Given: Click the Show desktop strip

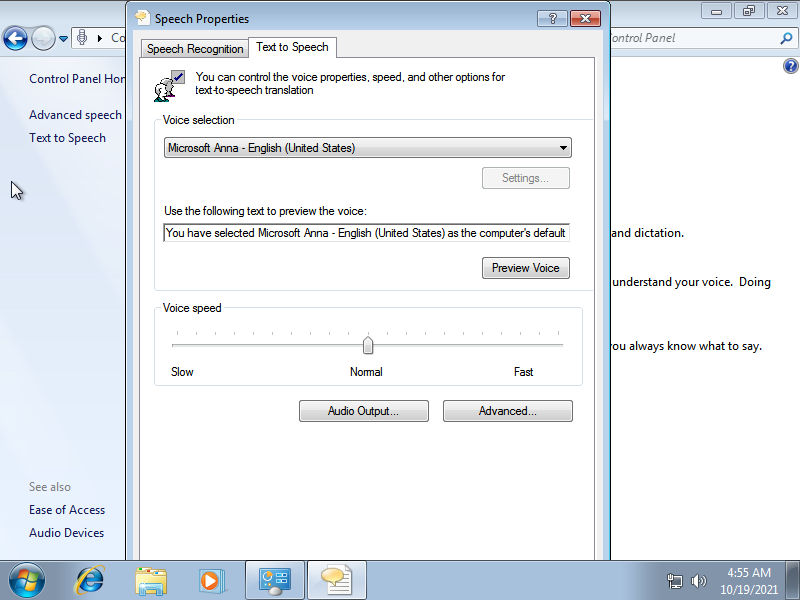Looking at the screenshot, I should click(792, 581).
